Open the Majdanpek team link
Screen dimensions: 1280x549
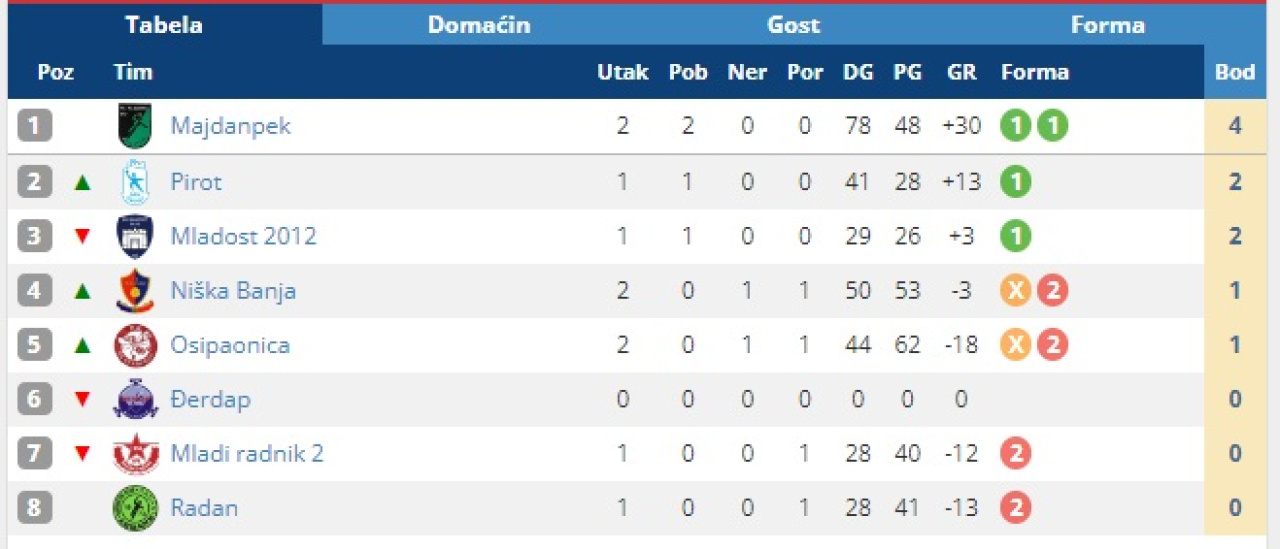point(230,126)
